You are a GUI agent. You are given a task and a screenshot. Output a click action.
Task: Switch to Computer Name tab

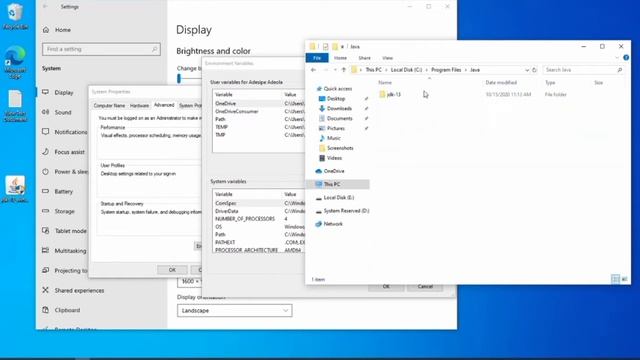pos(109,105)
